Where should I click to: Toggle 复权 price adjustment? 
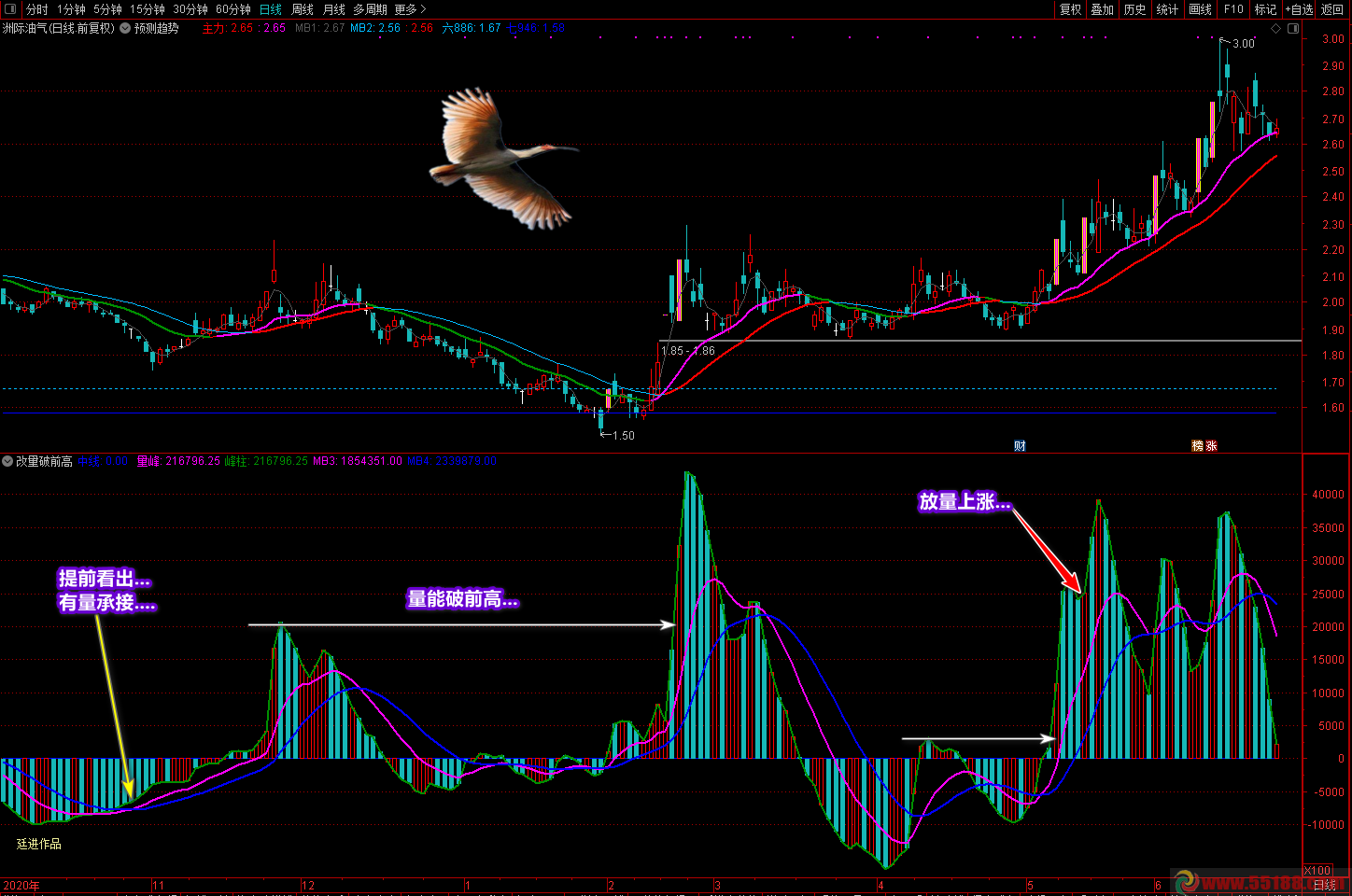point(1070,9)
